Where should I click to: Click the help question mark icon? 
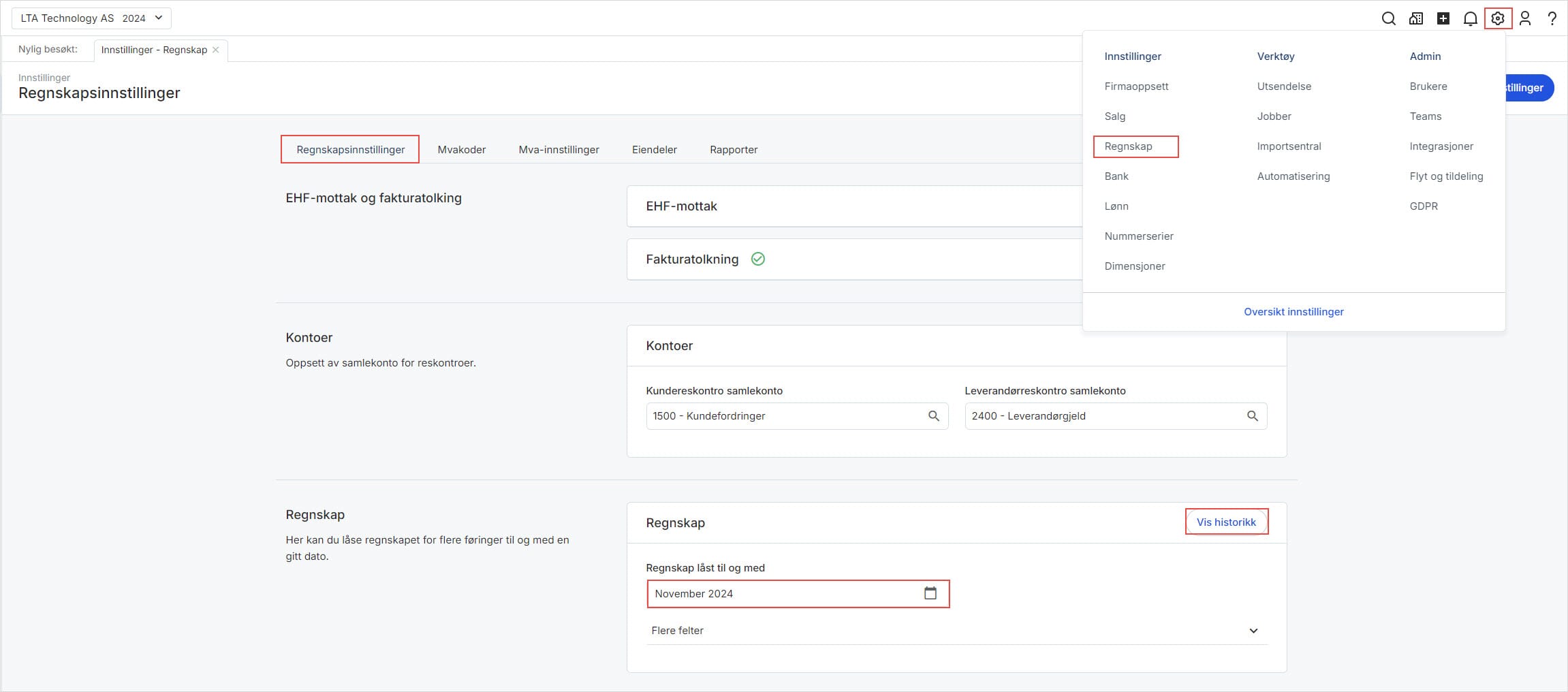pyautogui.click(x=1552, y=18)
